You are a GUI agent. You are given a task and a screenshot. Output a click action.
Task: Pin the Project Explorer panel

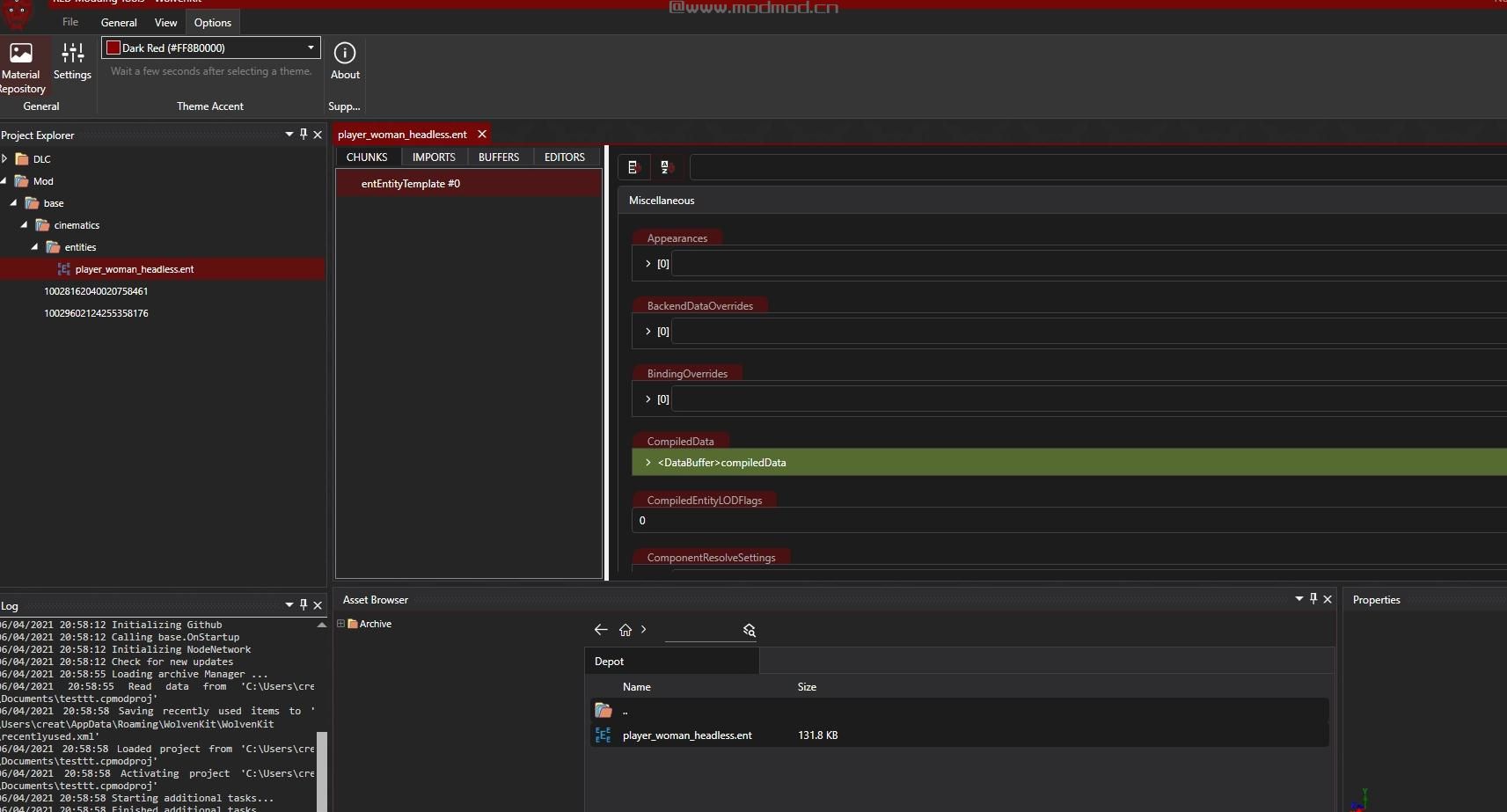pyautogui.click(x=304, y=135)
